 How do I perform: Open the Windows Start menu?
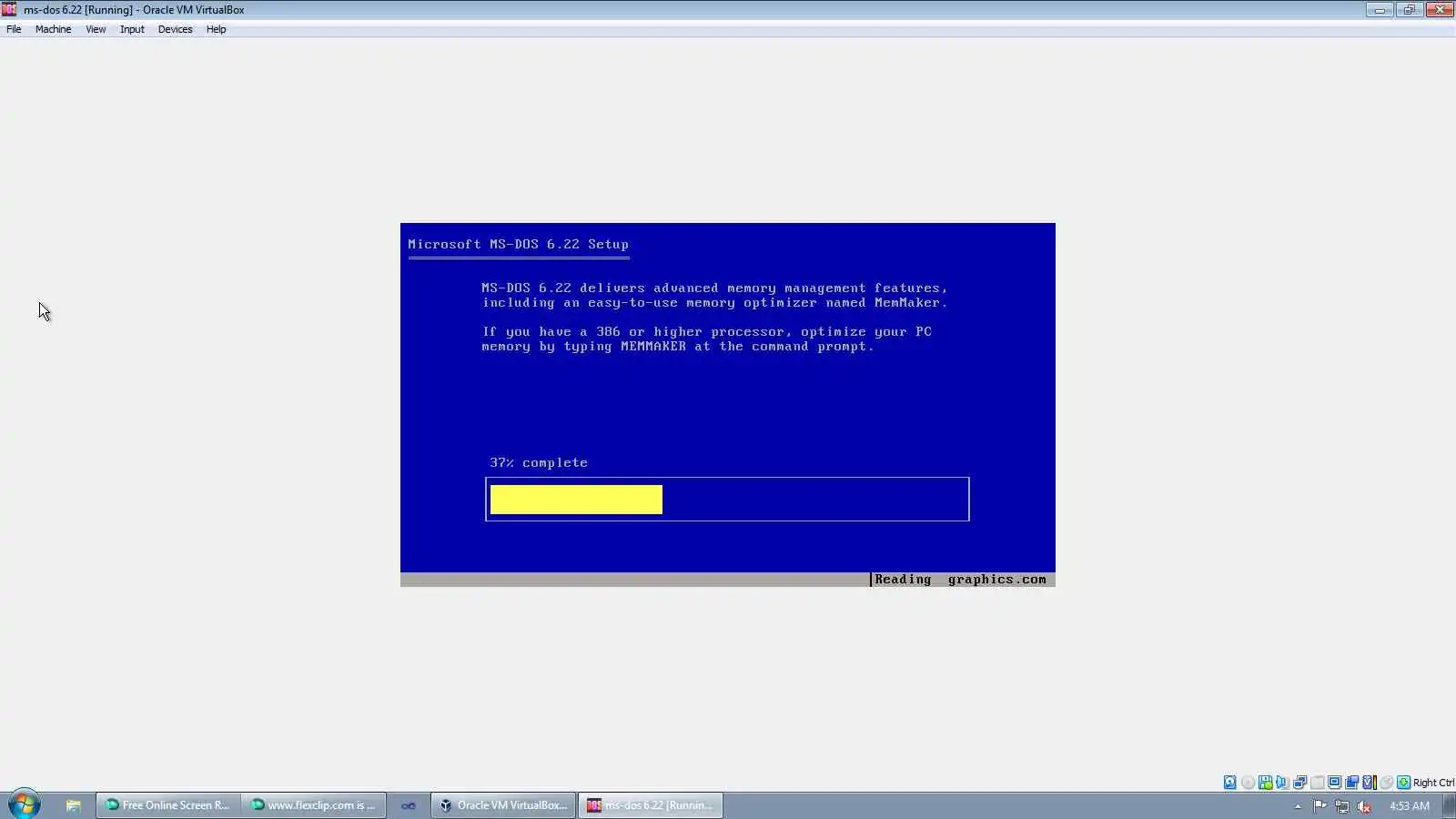click(x=24, y=804)
